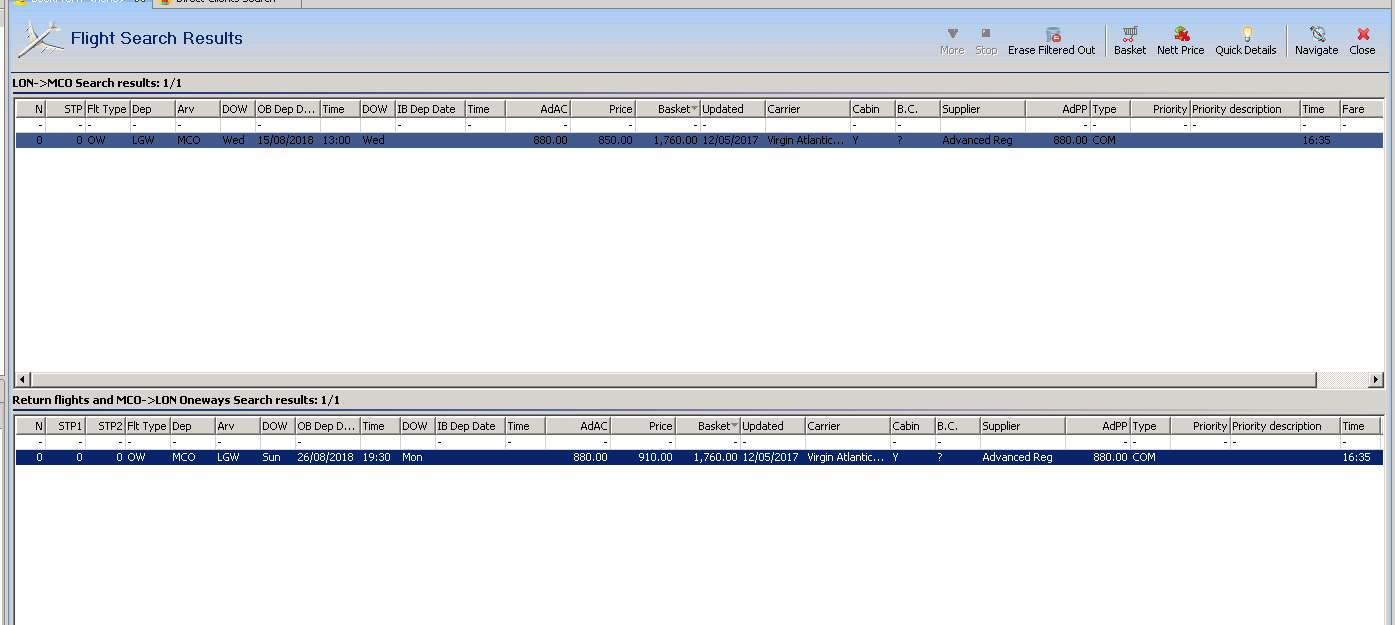The image size is (1395, 625).
Task: Select Virgin Atlantic cell in LON->MCO row
Action: pyautogui.click(x=806, y=140)
